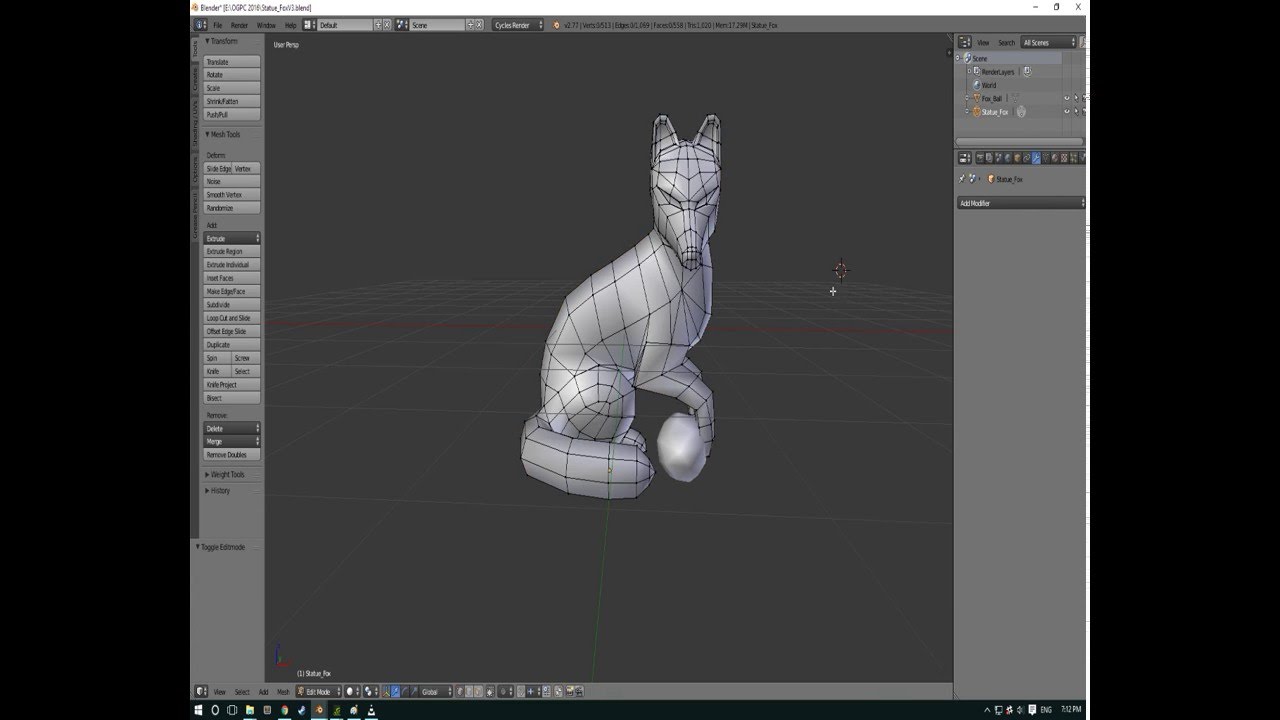Open the Edit Mode dropdown
The height and width of the screenshot is (720, 1280).
[x=318, y=692]
